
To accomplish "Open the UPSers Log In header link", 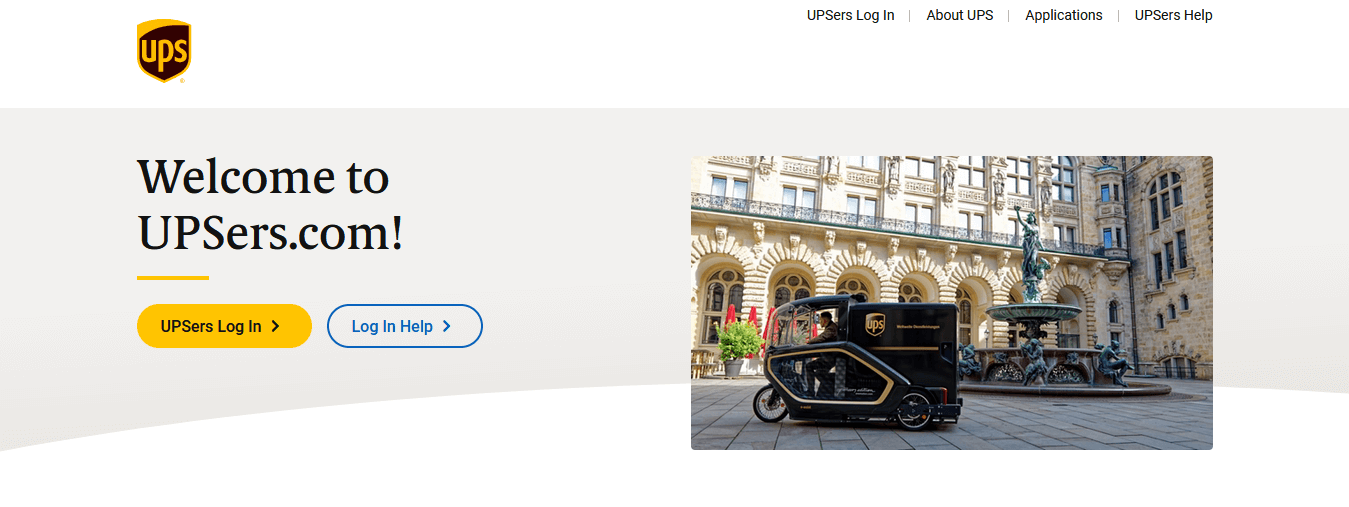I will [851, 15].
